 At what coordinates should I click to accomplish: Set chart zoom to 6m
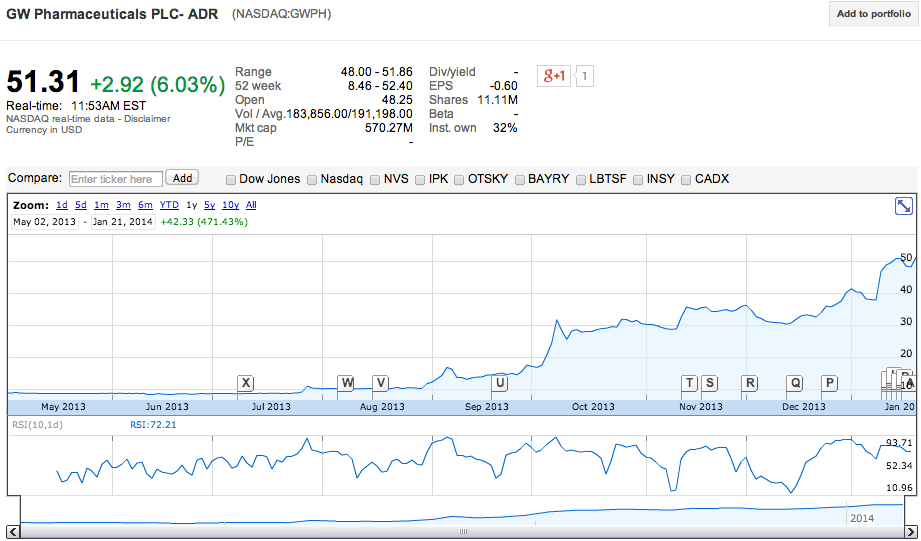(x=145, y=205)
